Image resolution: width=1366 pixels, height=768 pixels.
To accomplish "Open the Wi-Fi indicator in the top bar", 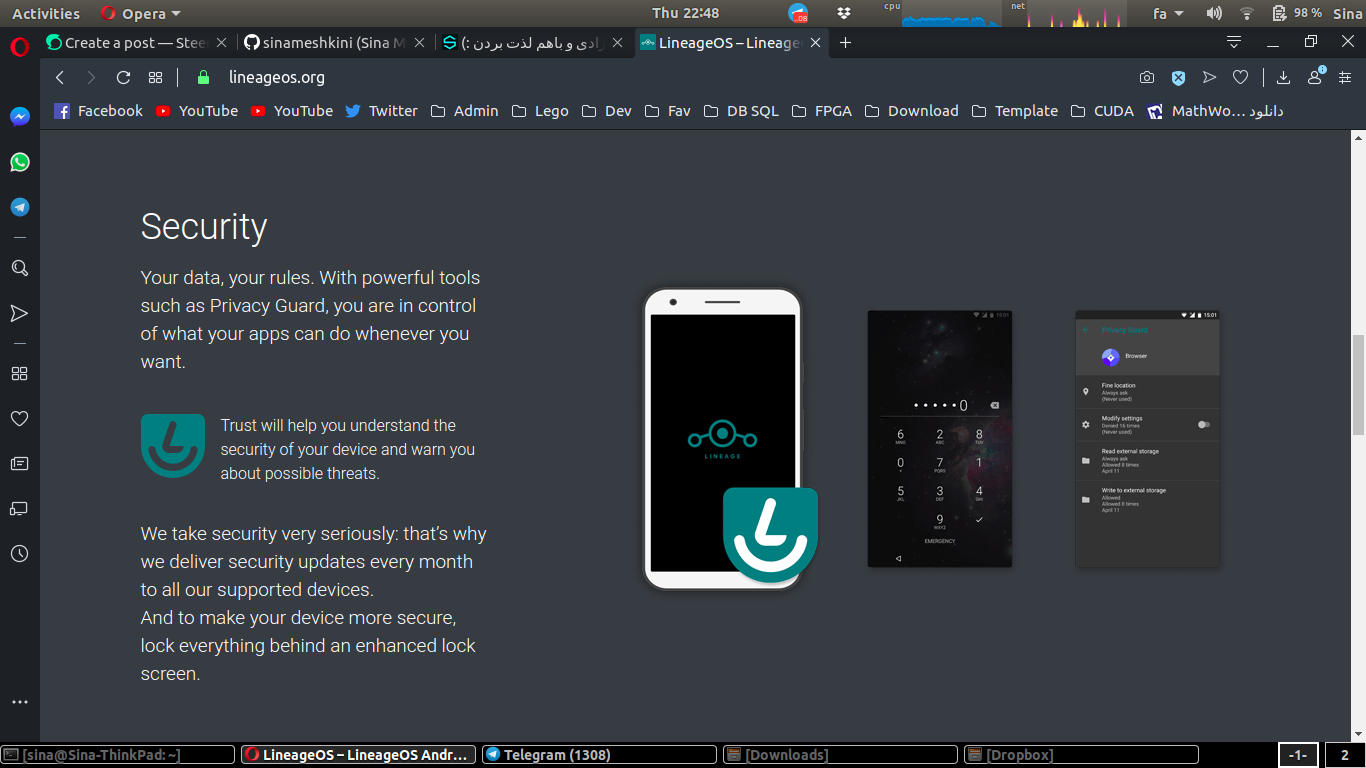I will [1246, 13].
